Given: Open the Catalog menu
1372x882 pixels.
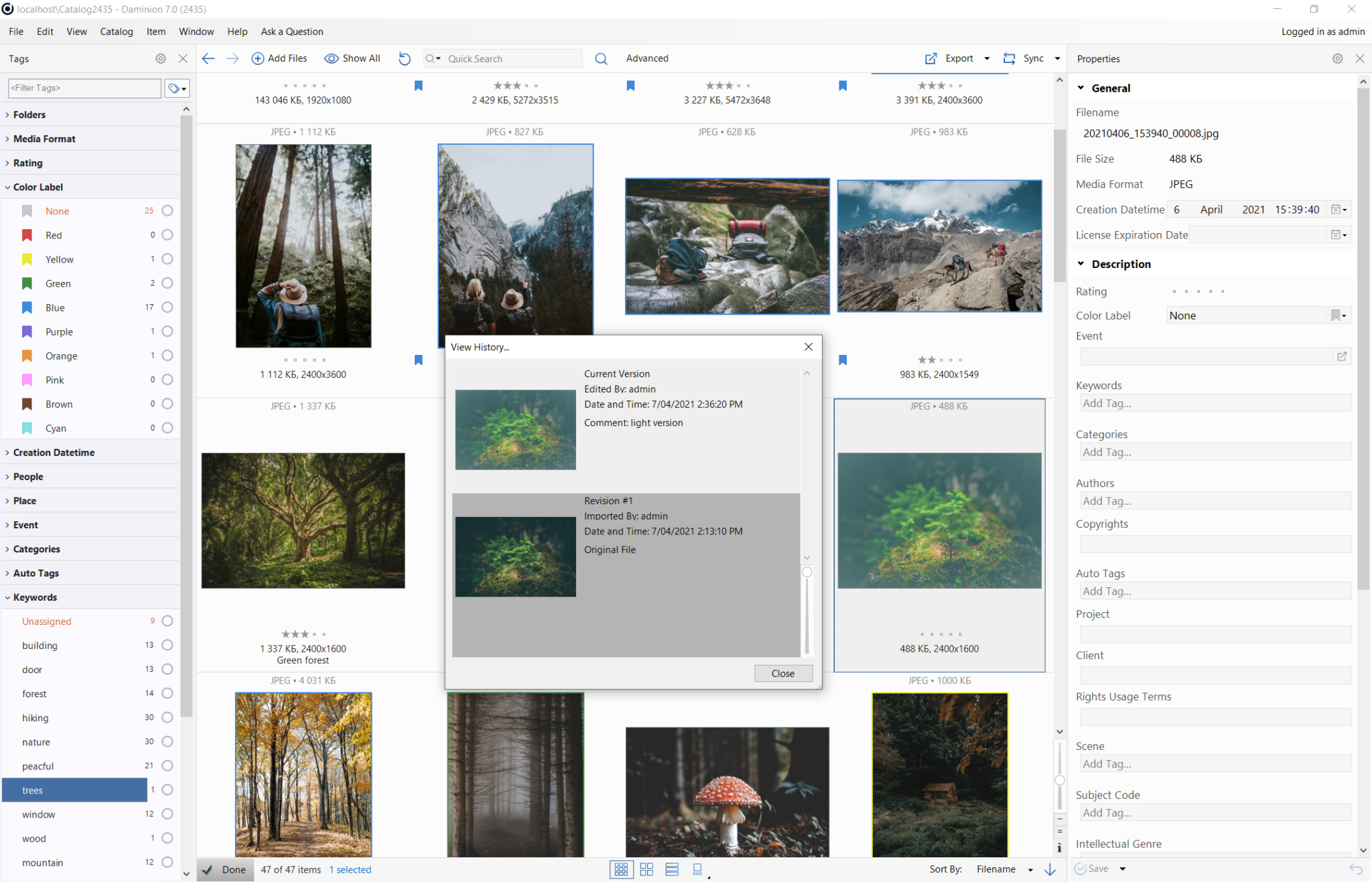Looking at the screenshot, I should pos(116,31).
